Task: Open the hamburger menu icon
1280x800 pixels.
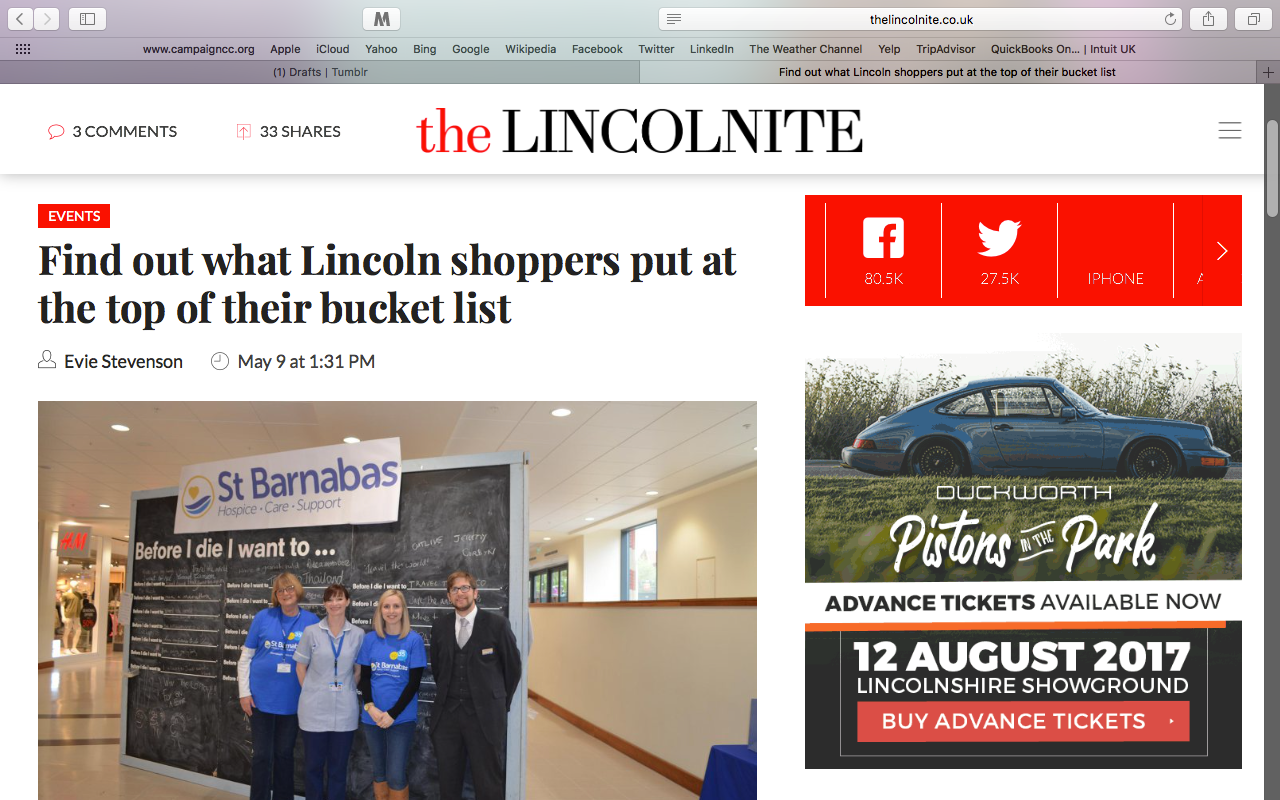Action: pos(1230,131)
